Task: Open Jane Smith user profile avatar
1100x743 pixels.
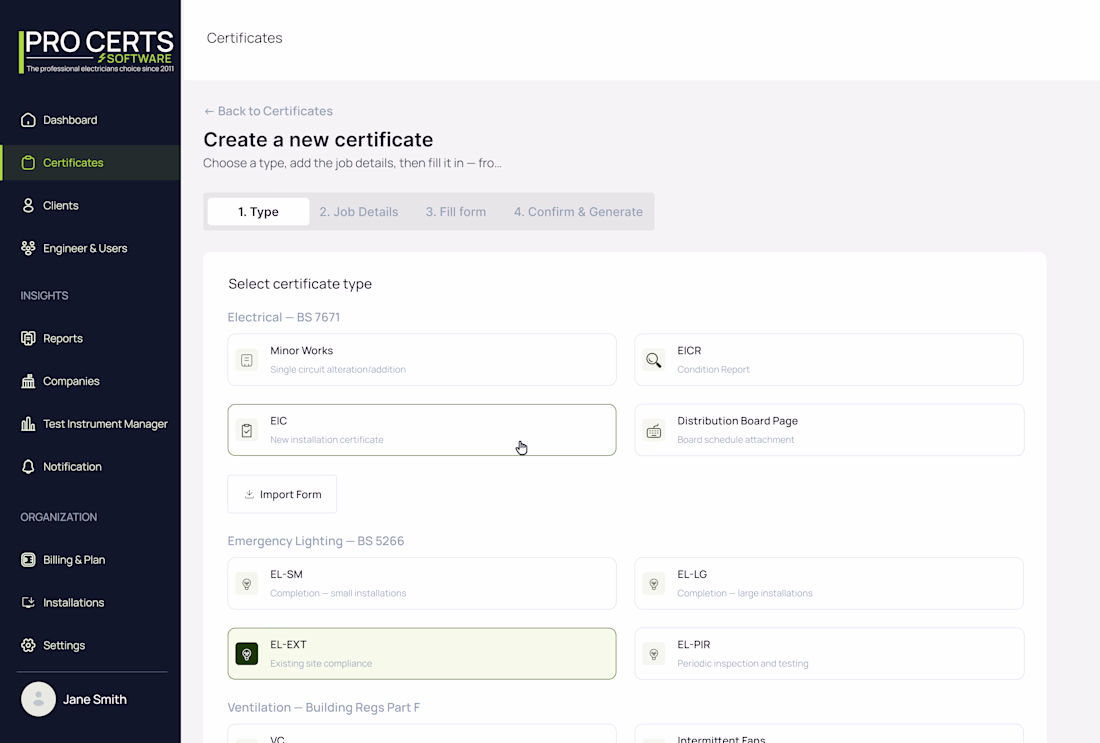Action: pos(39,700)
